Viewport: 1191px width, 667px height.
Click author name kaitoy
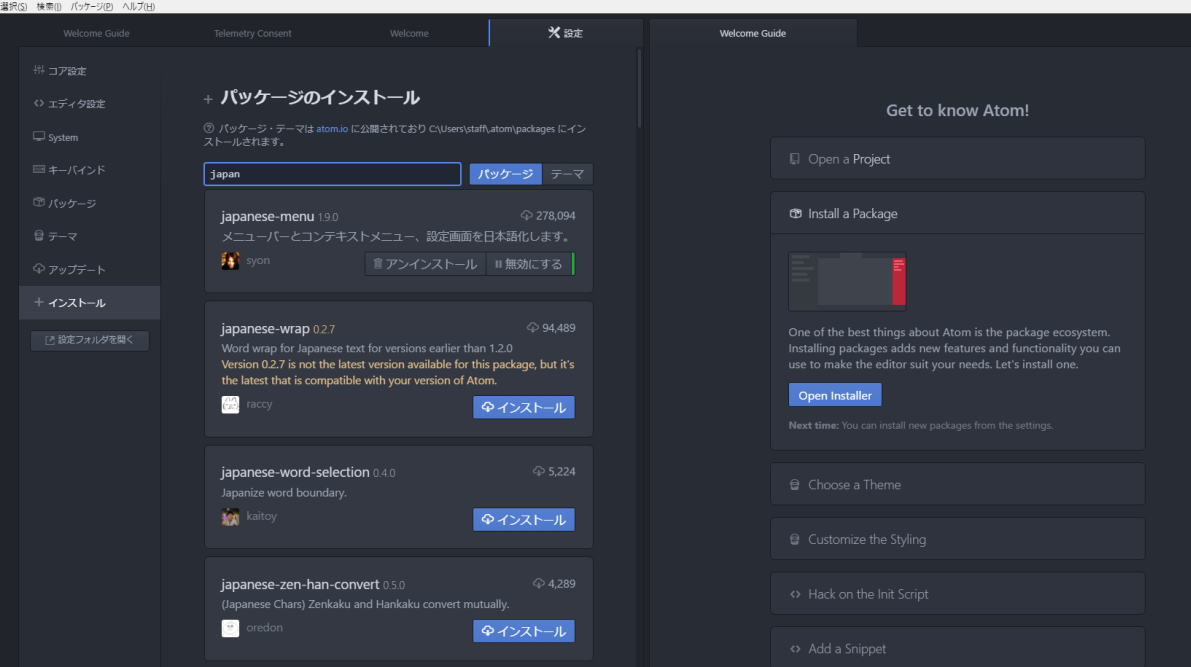point(261,516)
